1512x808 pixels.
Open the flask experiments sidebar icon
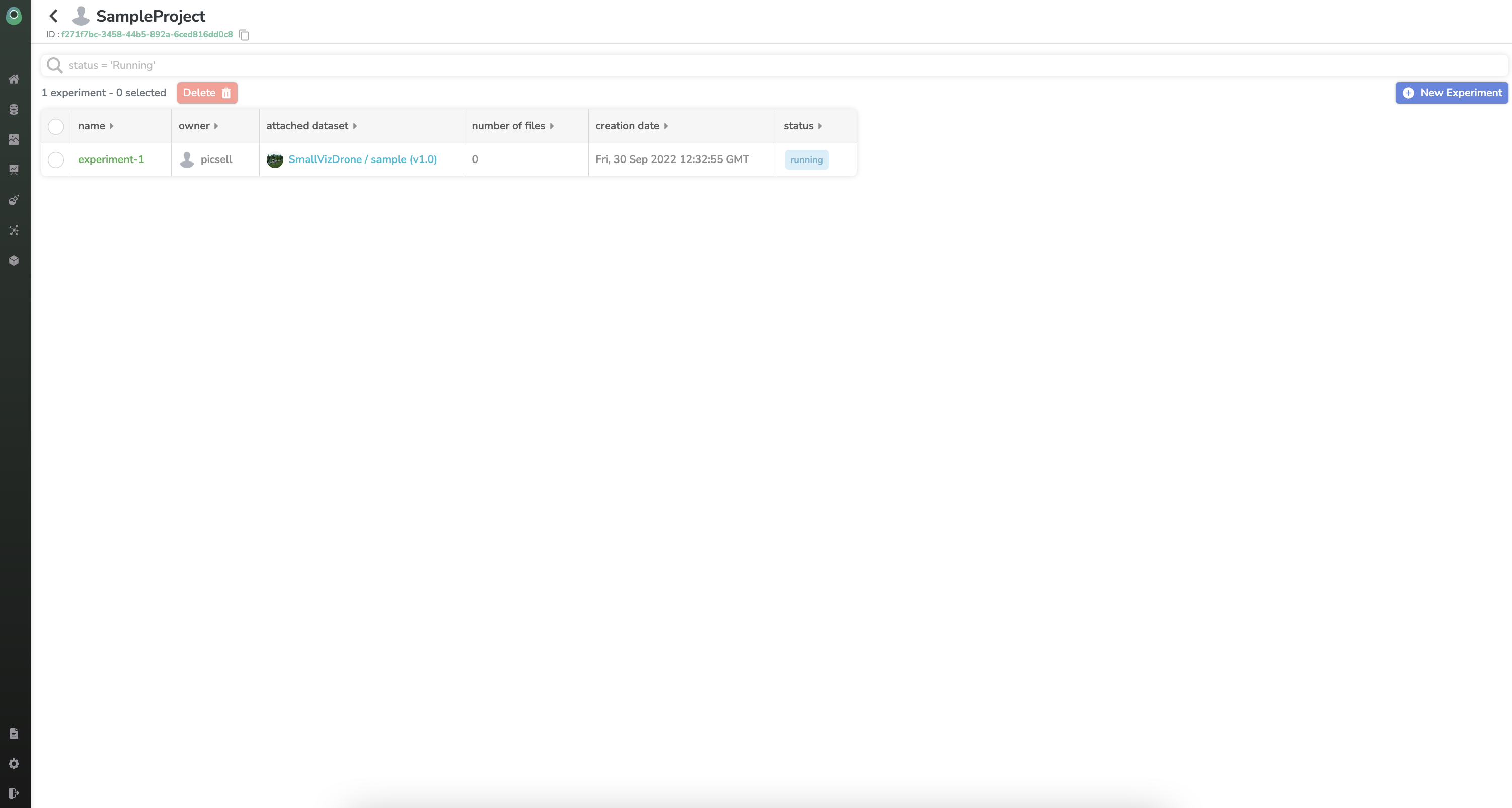14,200
